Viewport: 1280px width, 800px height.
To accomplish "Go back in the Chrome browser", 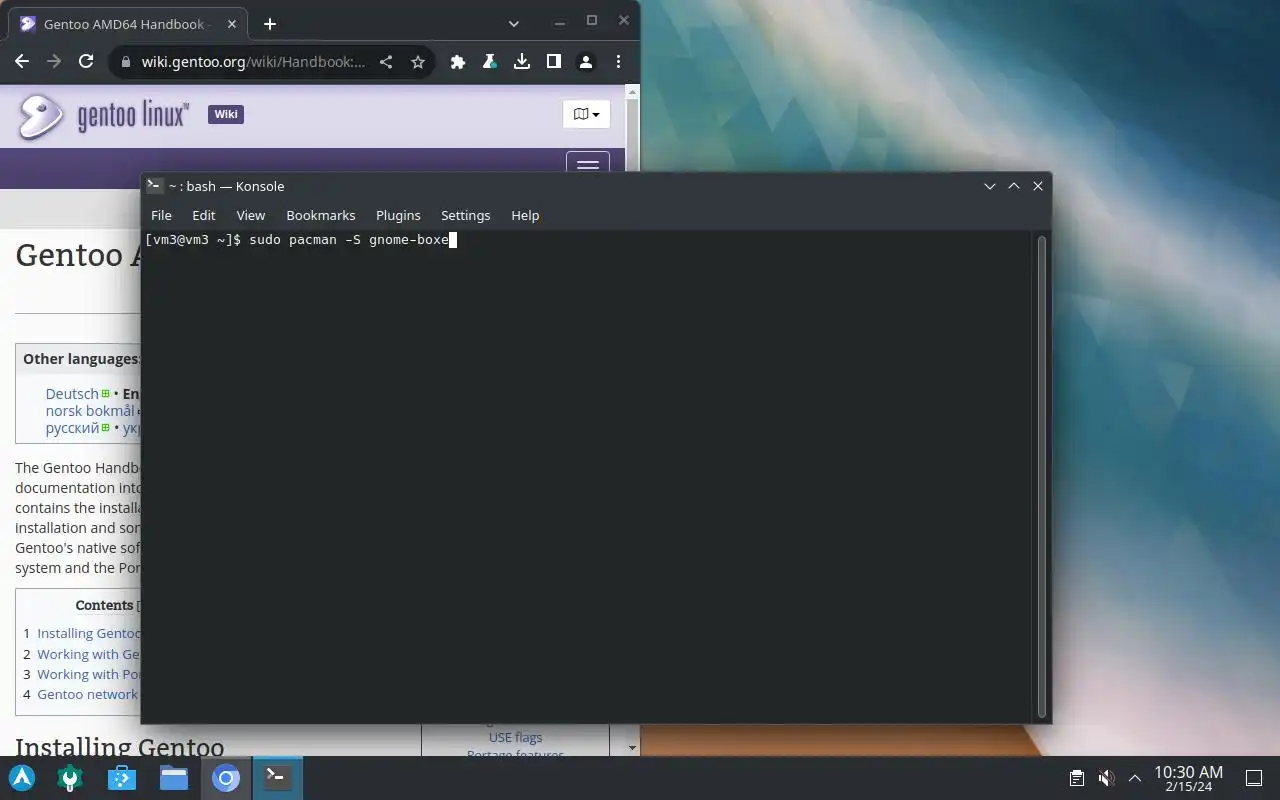I will (x=22, y=62).
